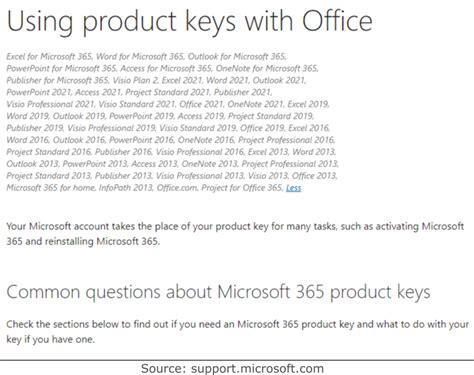Click the 'Your Microsoft account takes the place' paragraph
The width and height of the screenshot is (474, 375).
(x=235, y=234)
